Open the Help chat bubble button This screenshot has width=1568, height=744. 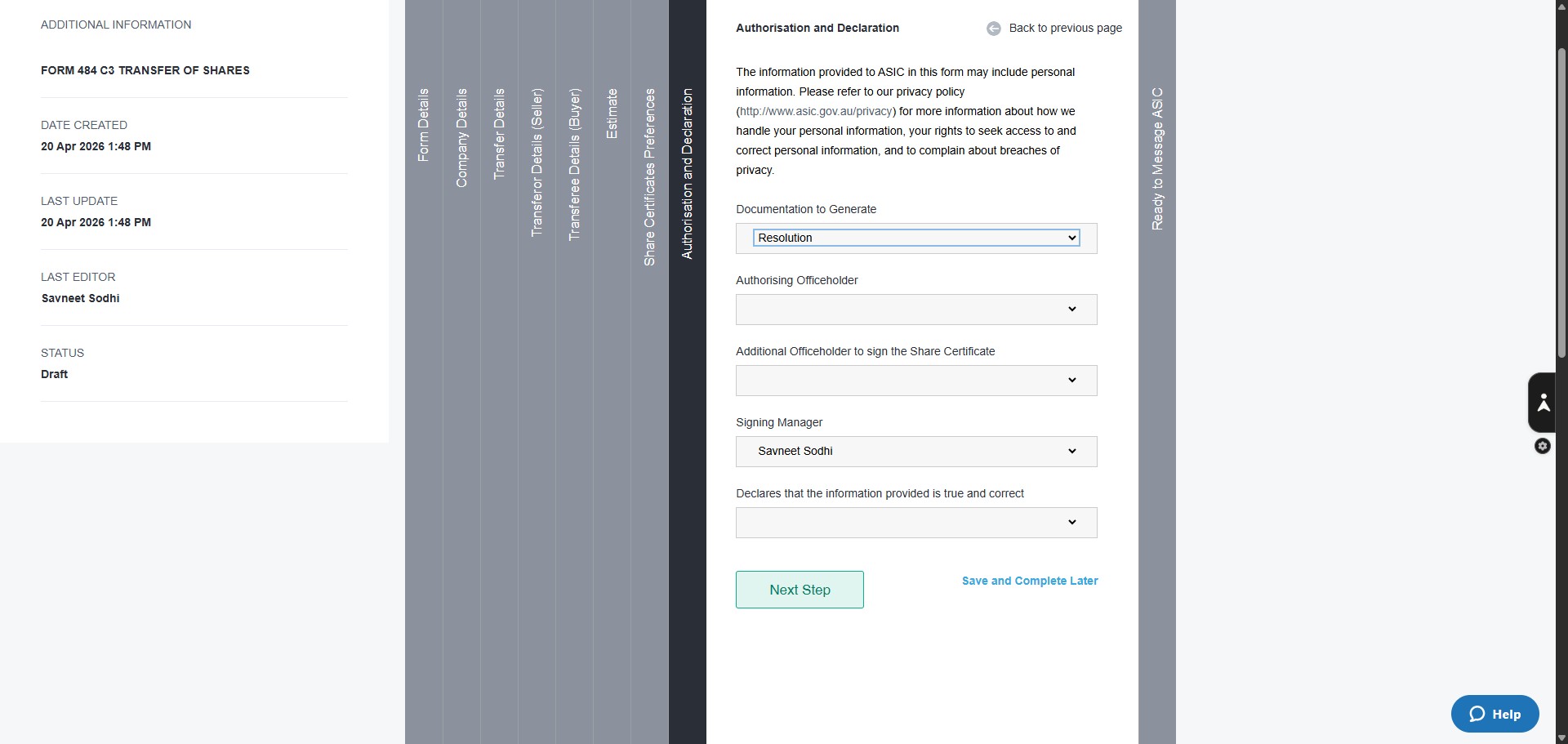click(1494, 714)
